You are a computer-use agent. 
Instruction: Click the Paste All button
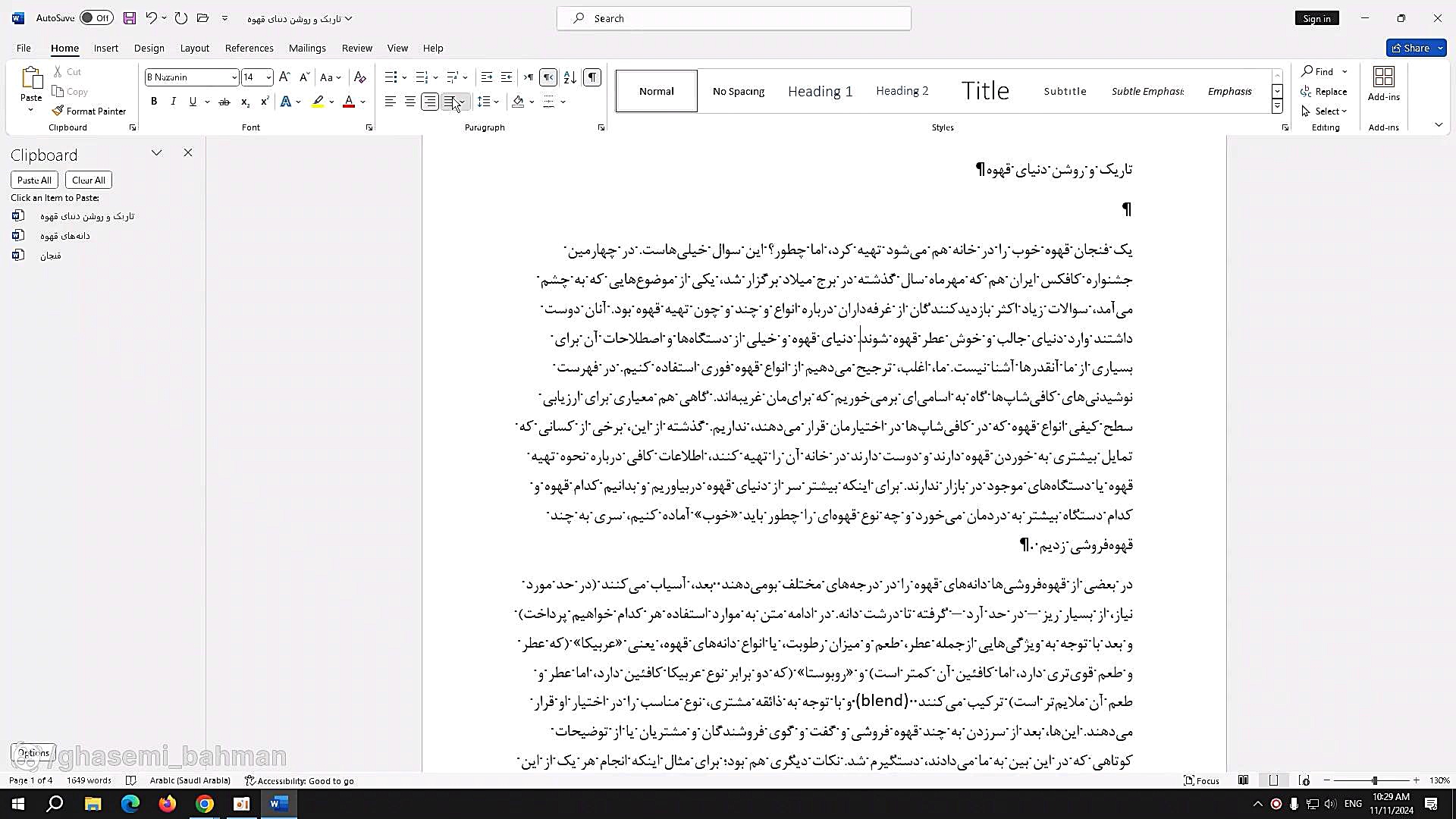(x=34, y=180)
